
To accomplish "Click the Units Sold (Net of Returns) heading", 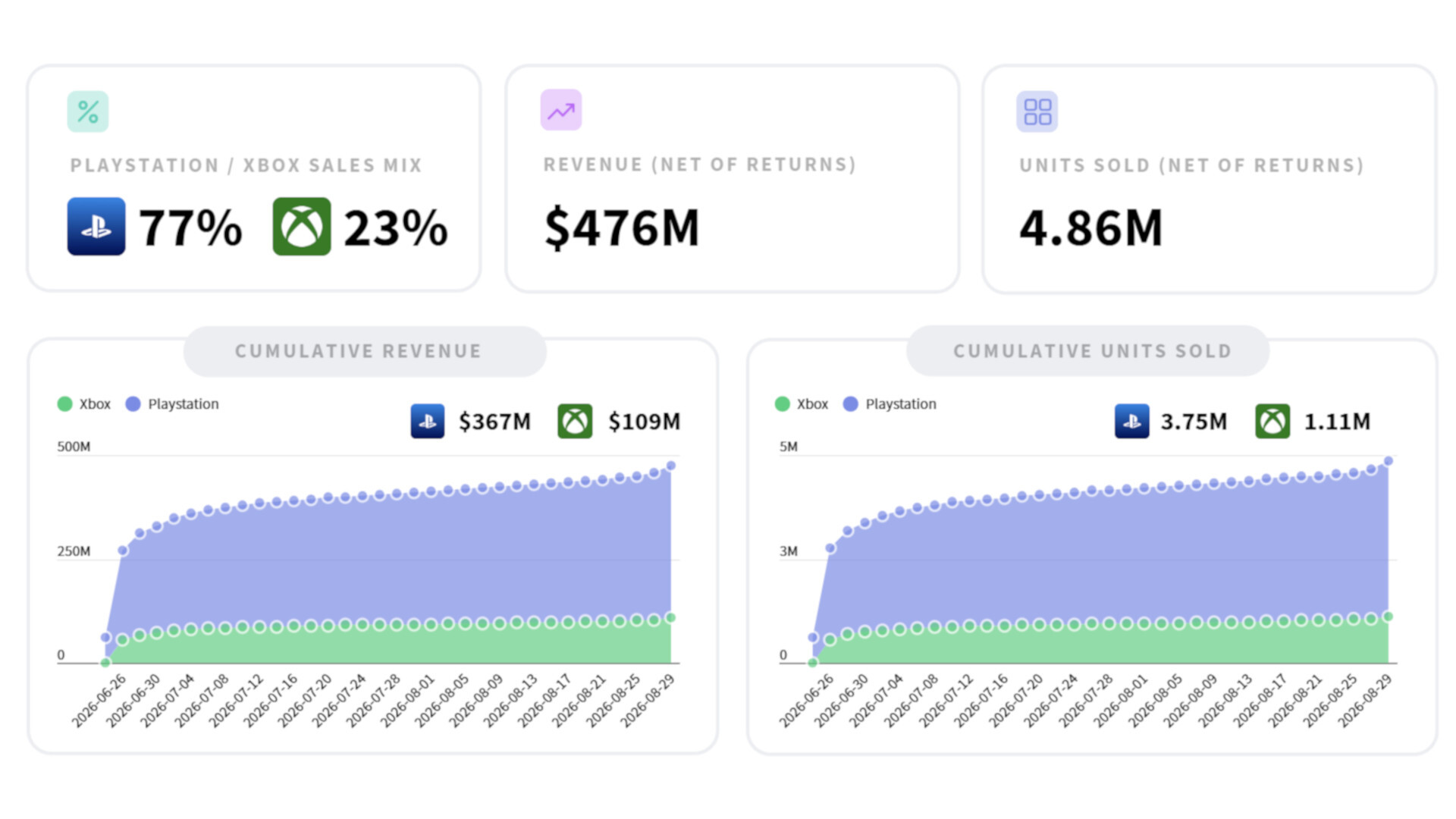I will (1191, 165).
